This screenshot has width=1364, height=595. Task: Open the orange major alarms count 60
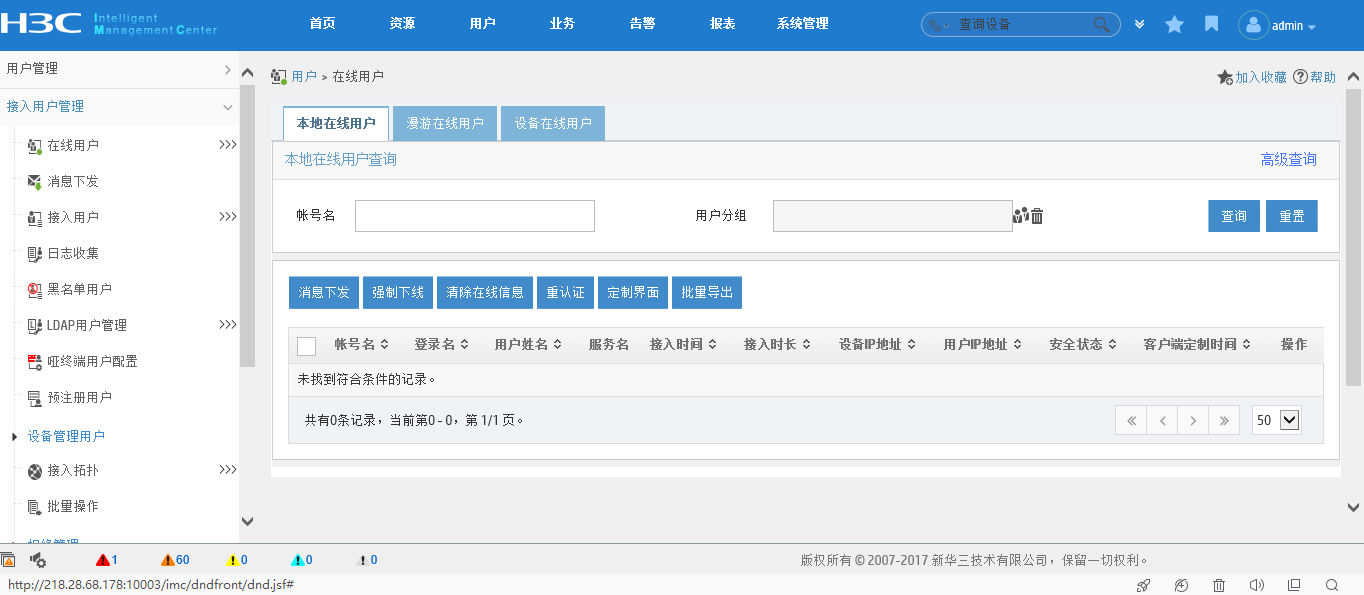pyautogui.click(x=175, y=560)
